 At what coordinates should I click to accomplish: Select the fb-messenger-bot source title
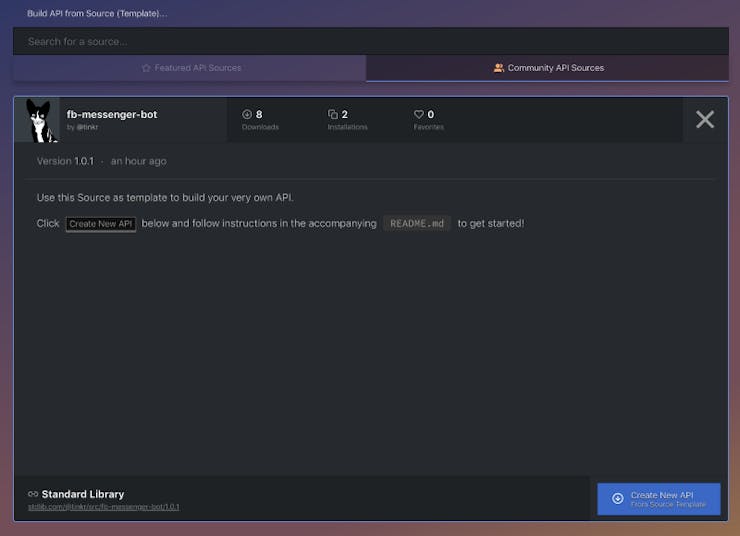pos(112,114)
